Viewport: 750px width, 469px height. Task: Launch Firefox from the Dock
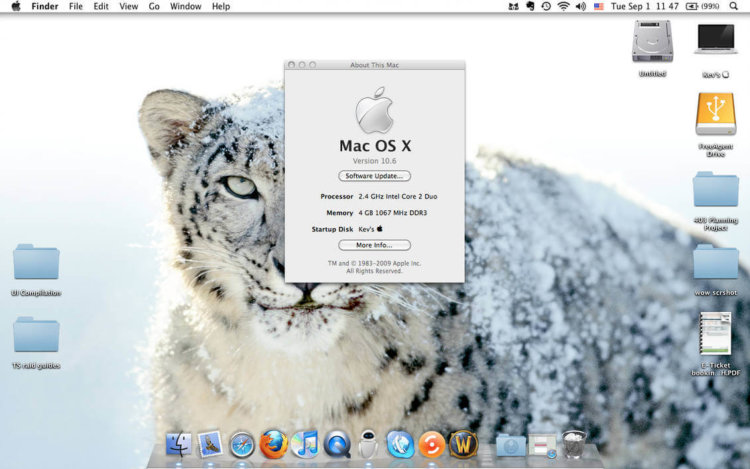274,444
